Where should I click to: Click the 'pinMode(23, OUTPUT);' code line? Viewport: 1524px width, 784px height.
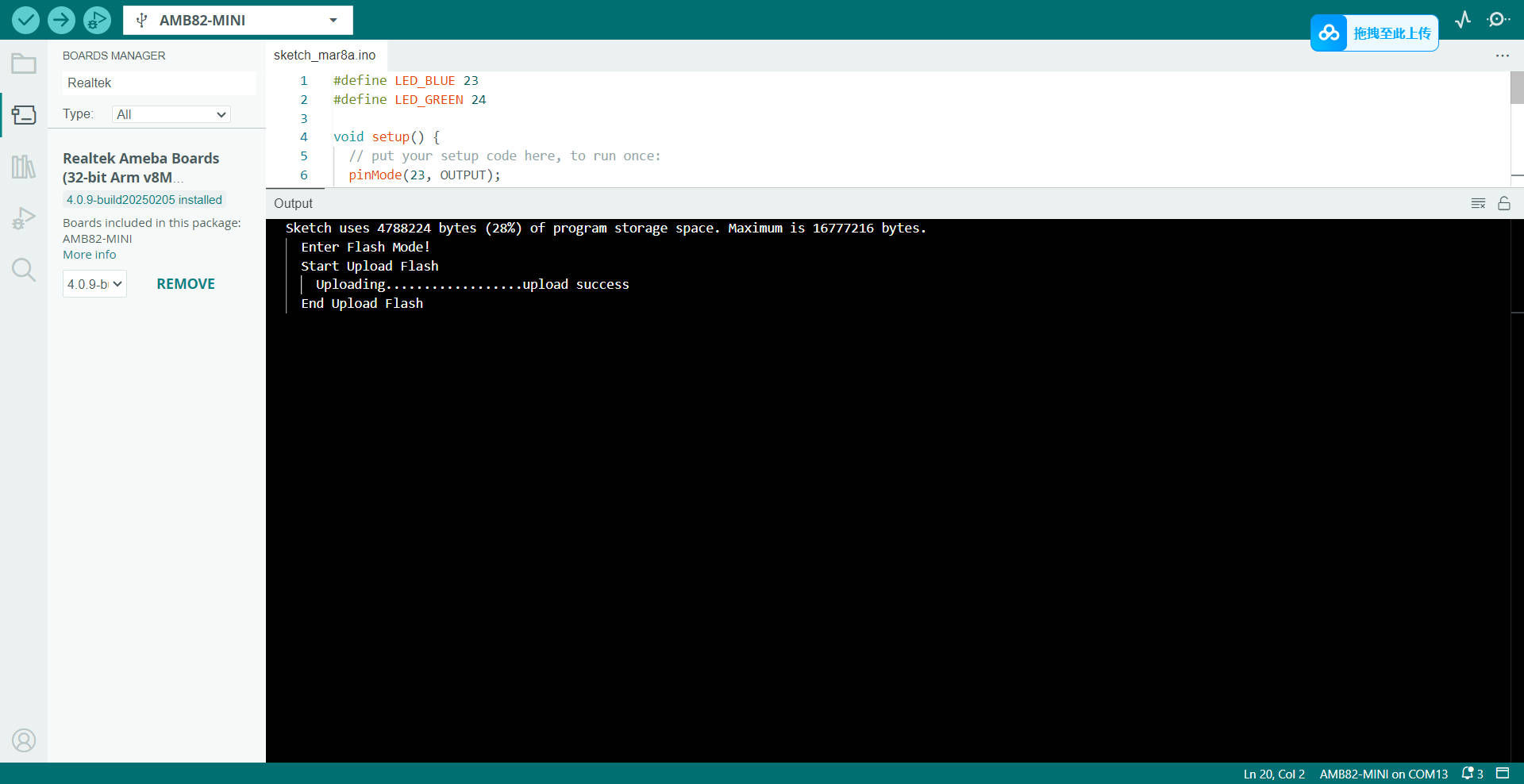425,175
